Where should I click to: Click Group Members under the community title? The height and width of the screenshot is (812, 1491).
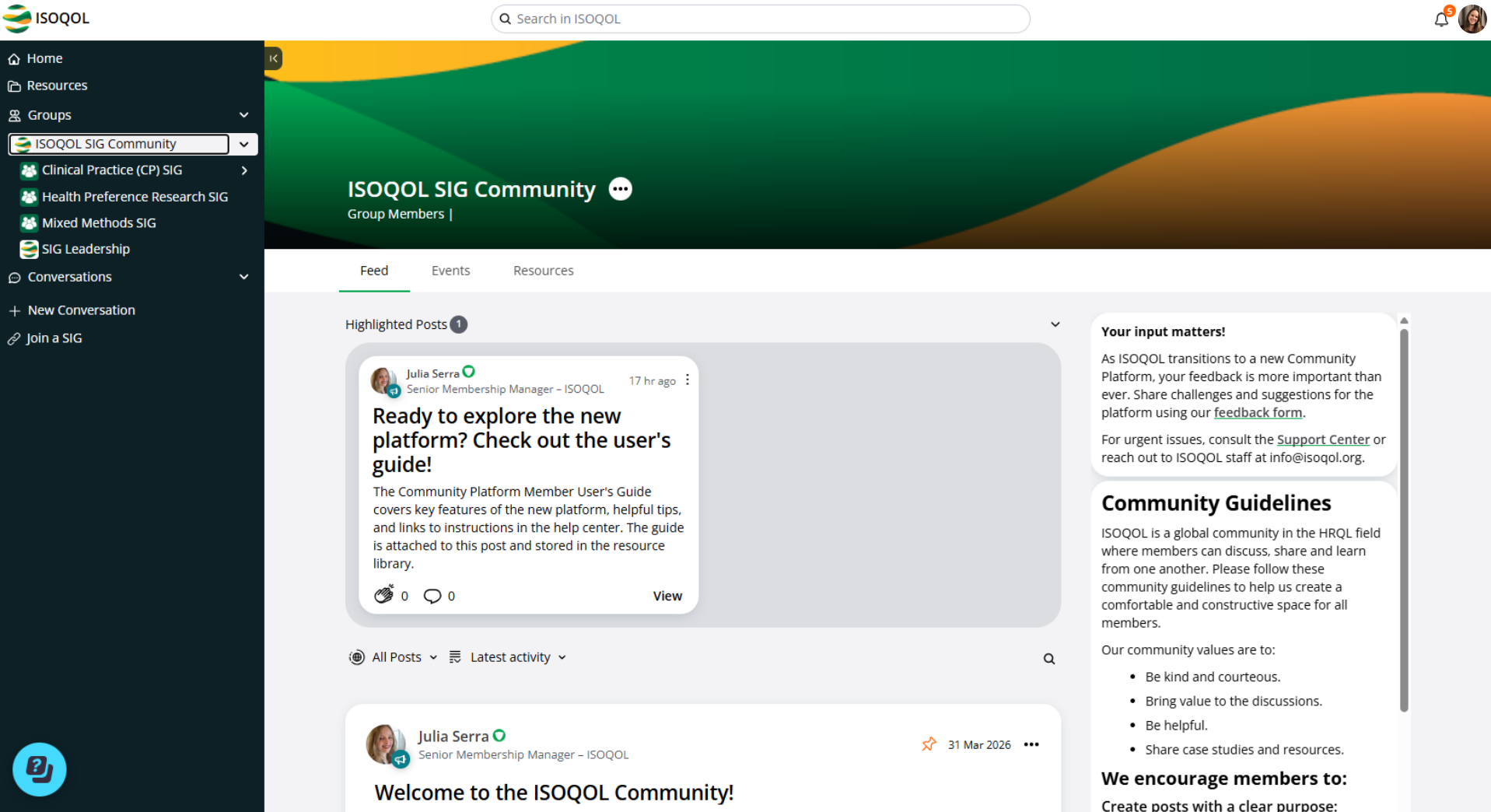(396, 214)
